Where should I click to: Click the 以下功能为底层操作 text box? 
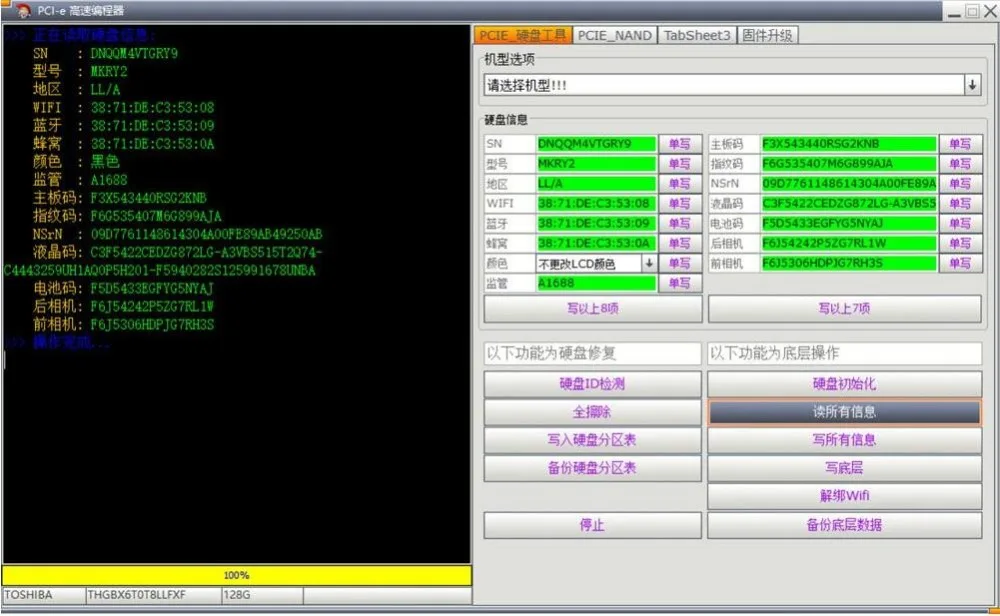click(844, 353)
